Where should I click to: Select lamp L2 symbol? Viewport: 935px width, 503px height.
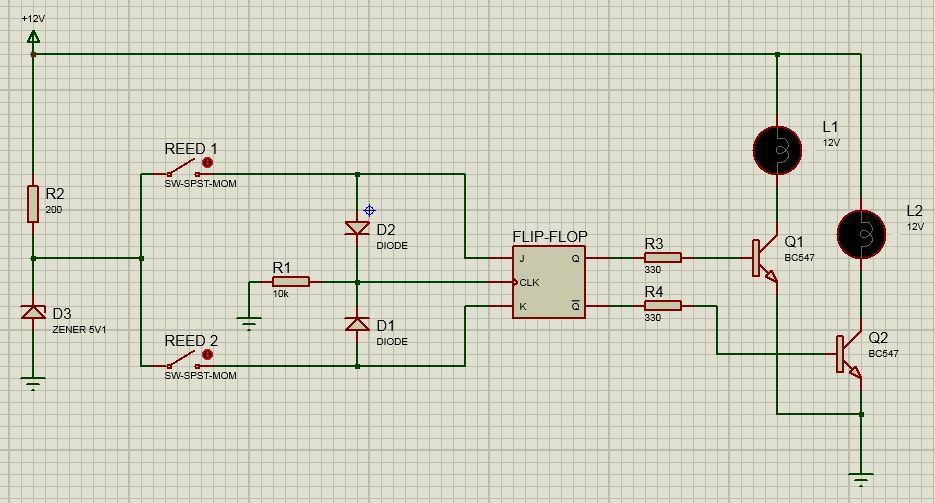(x=861, y=234)
